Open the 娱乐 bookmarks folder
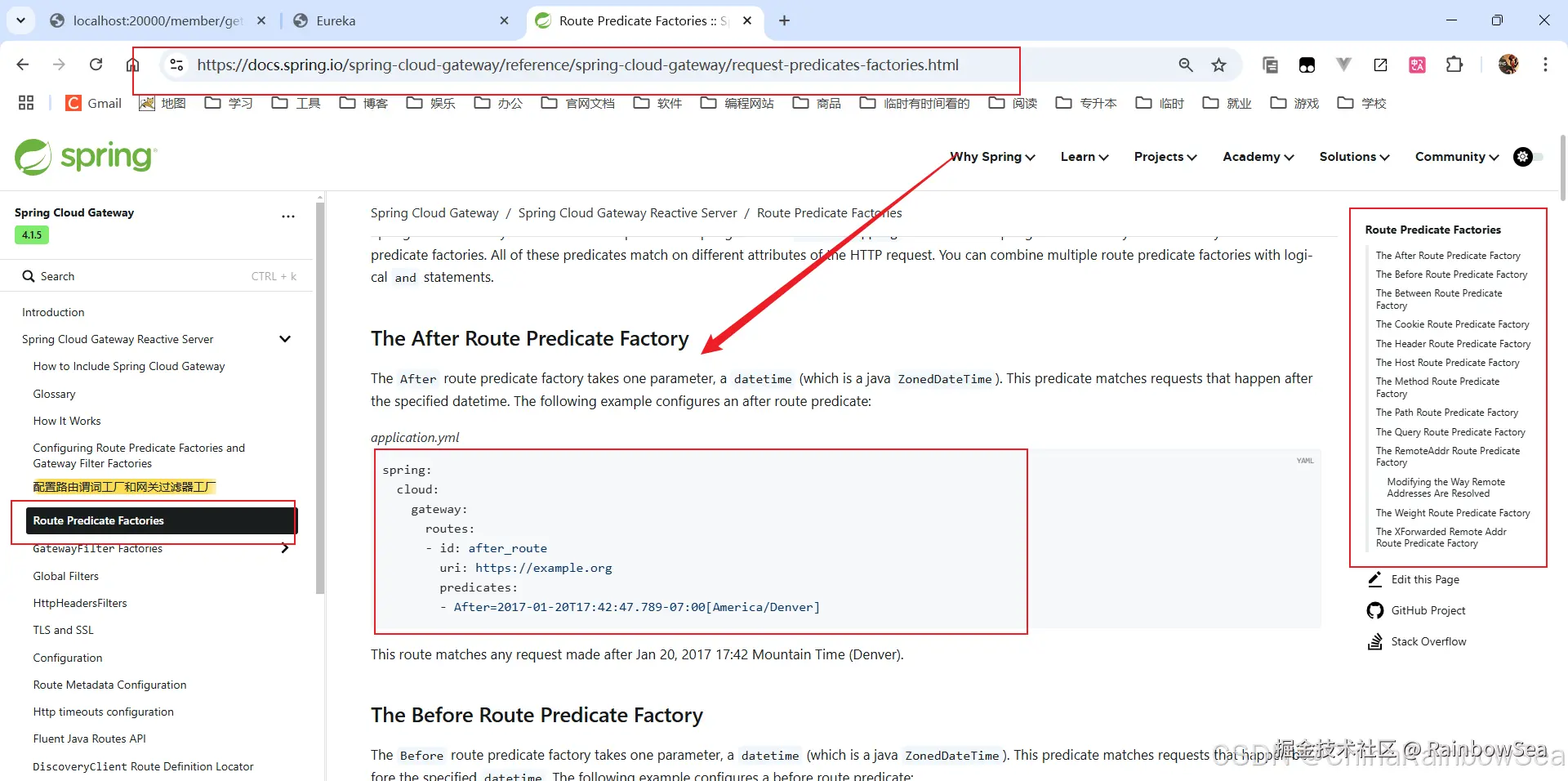The height and width of the screenshot is (781, 1568). [x=430, y=103]
